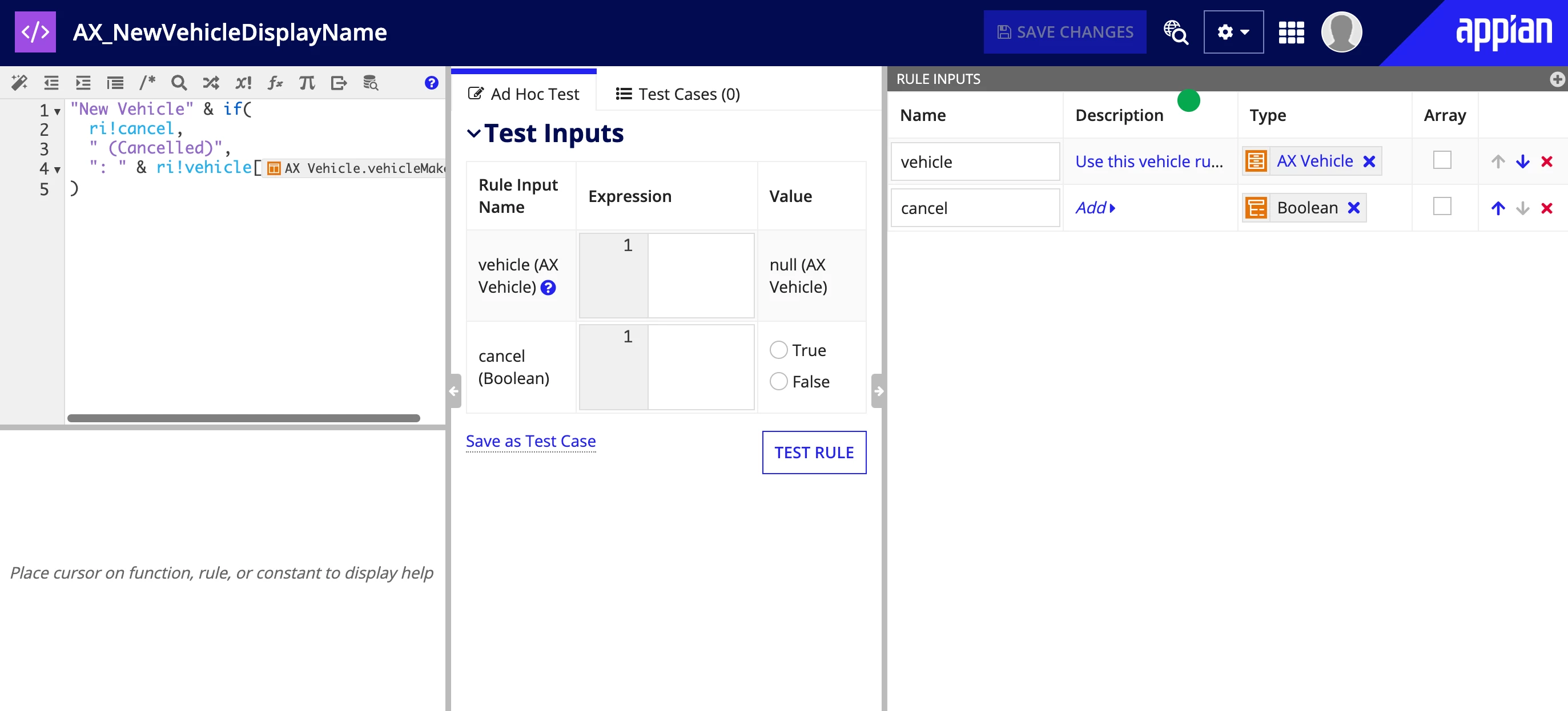Click the Description column header
1568x711 pixels.
point(1119,115)
